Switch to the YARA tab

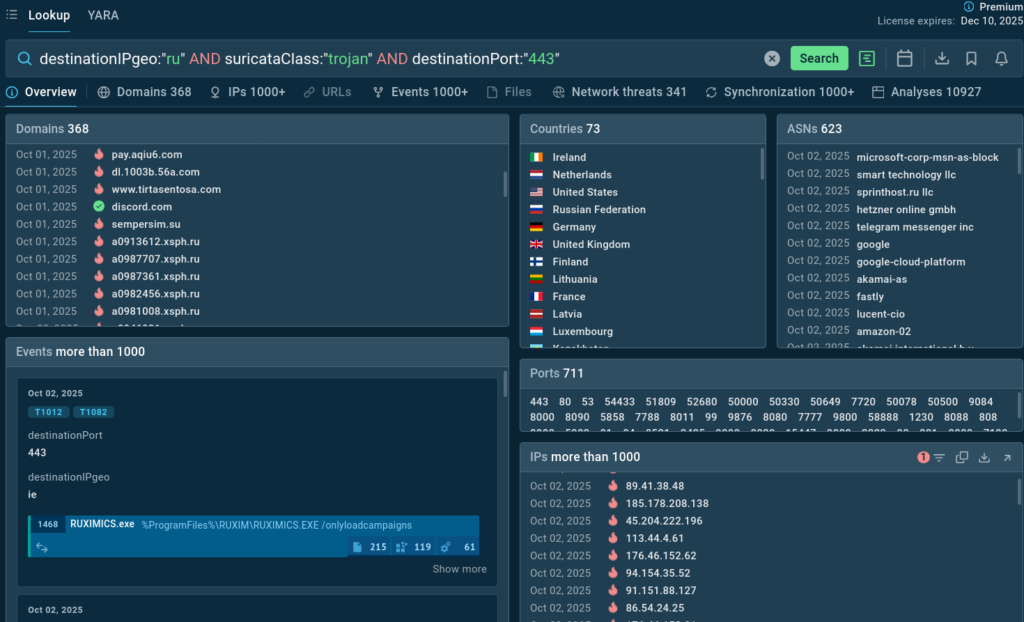pos(103,15)
